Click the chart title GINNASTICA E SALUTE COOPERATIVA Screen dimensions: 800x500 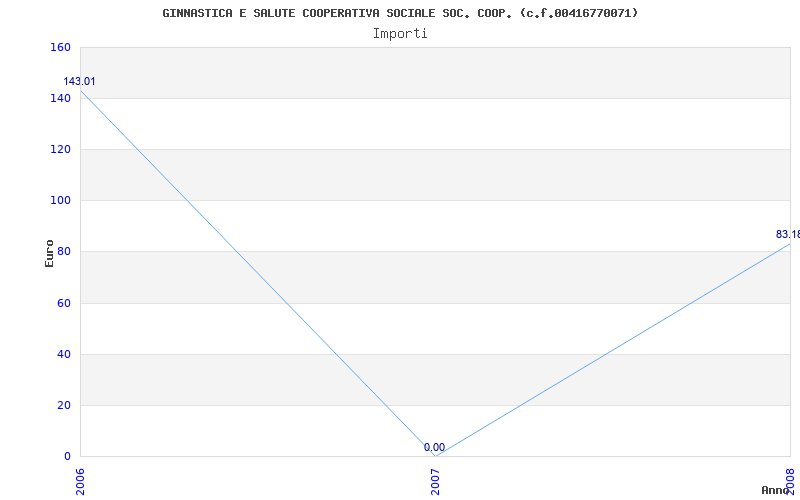coord(400,13)
